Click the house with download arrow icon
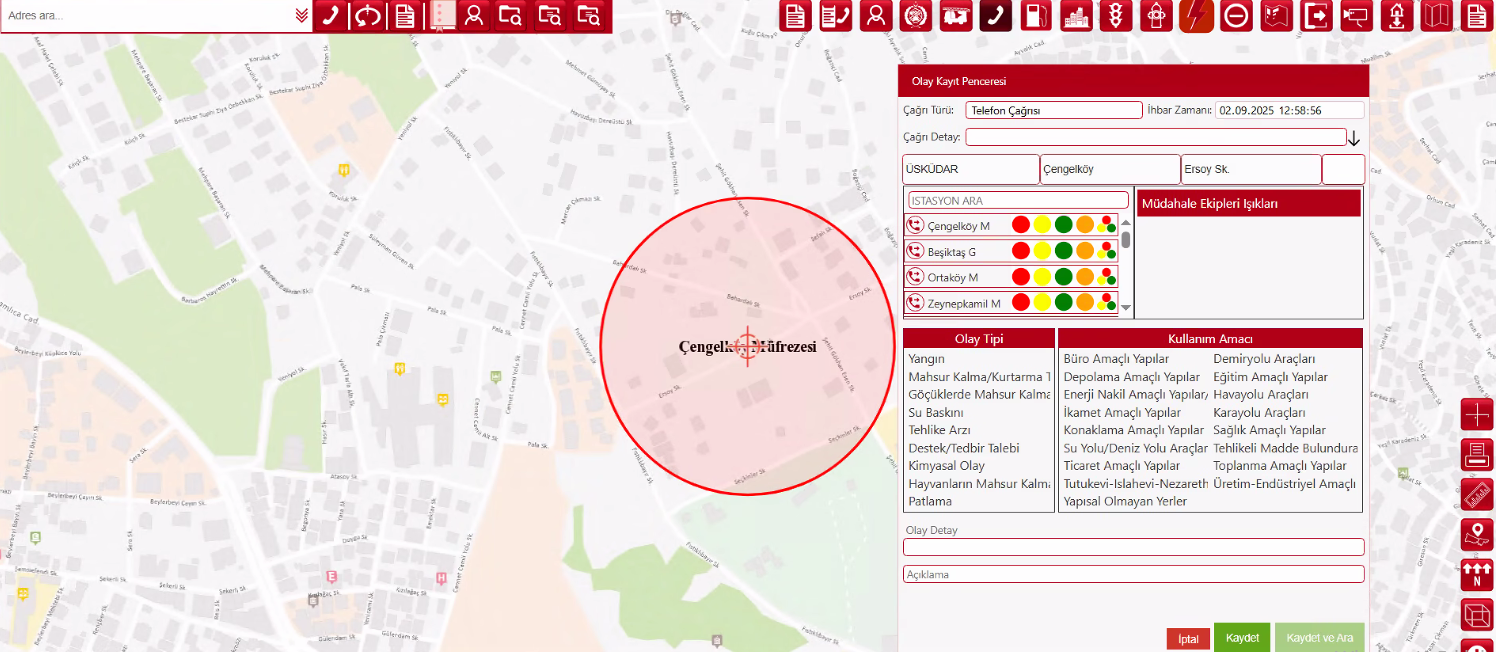Image resolution: width=1496 pixels, height=652 pixels. [x=1396, y=16]
